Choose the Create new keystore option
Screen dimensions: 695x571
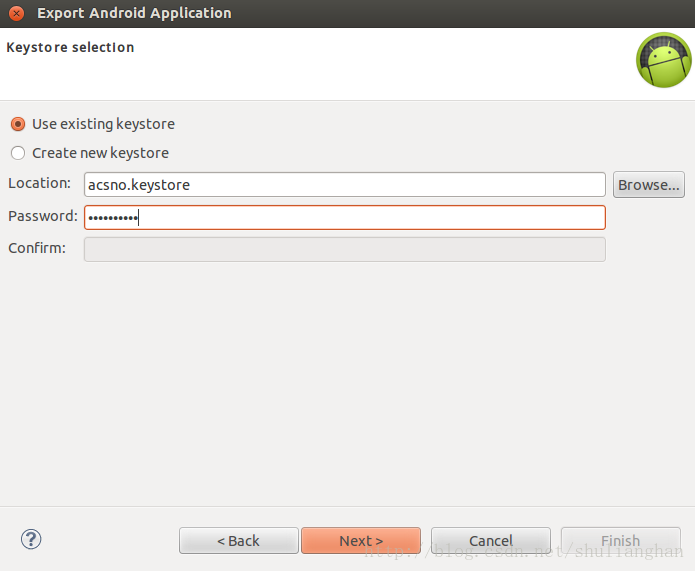coord(18,153)
